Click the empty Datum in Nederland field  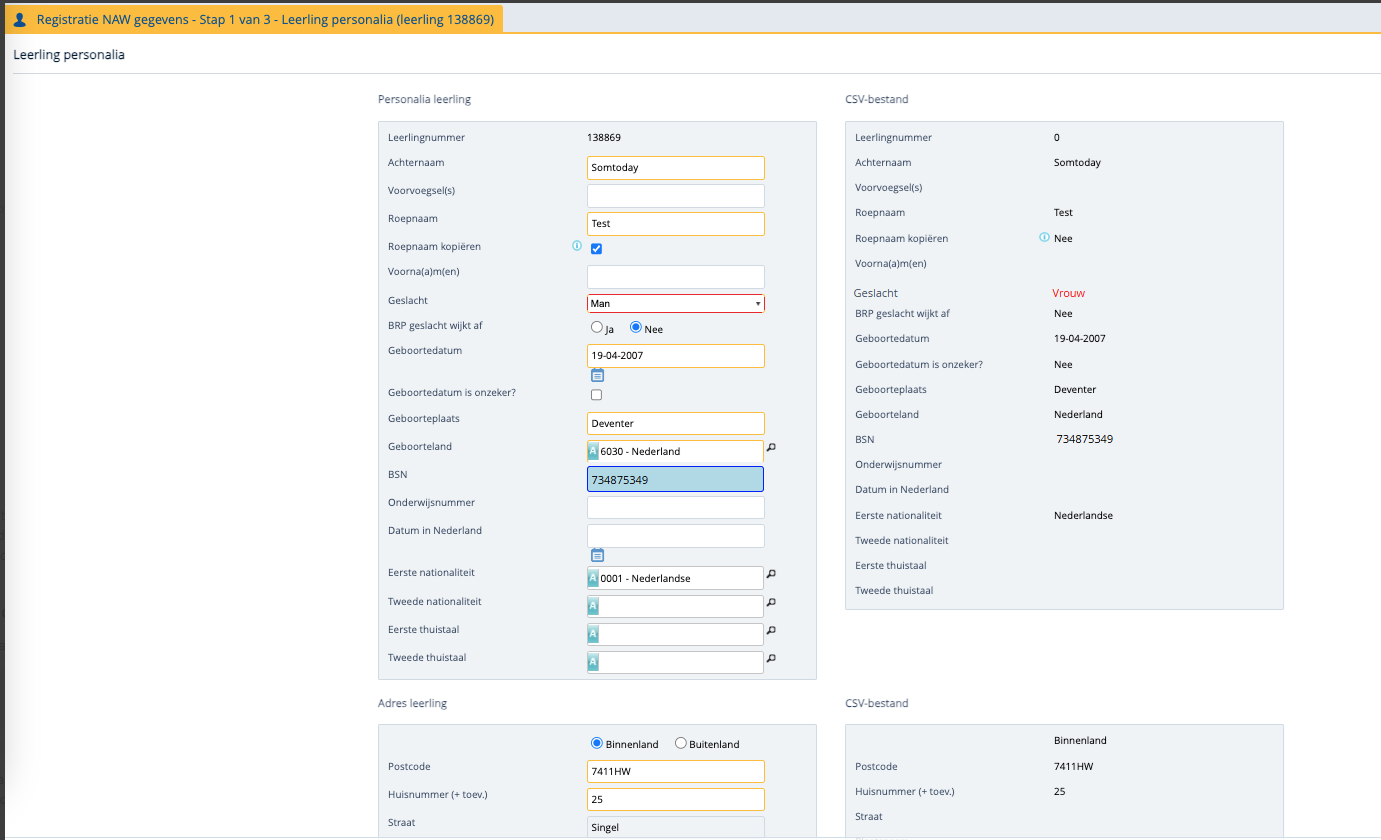[676, 535]
